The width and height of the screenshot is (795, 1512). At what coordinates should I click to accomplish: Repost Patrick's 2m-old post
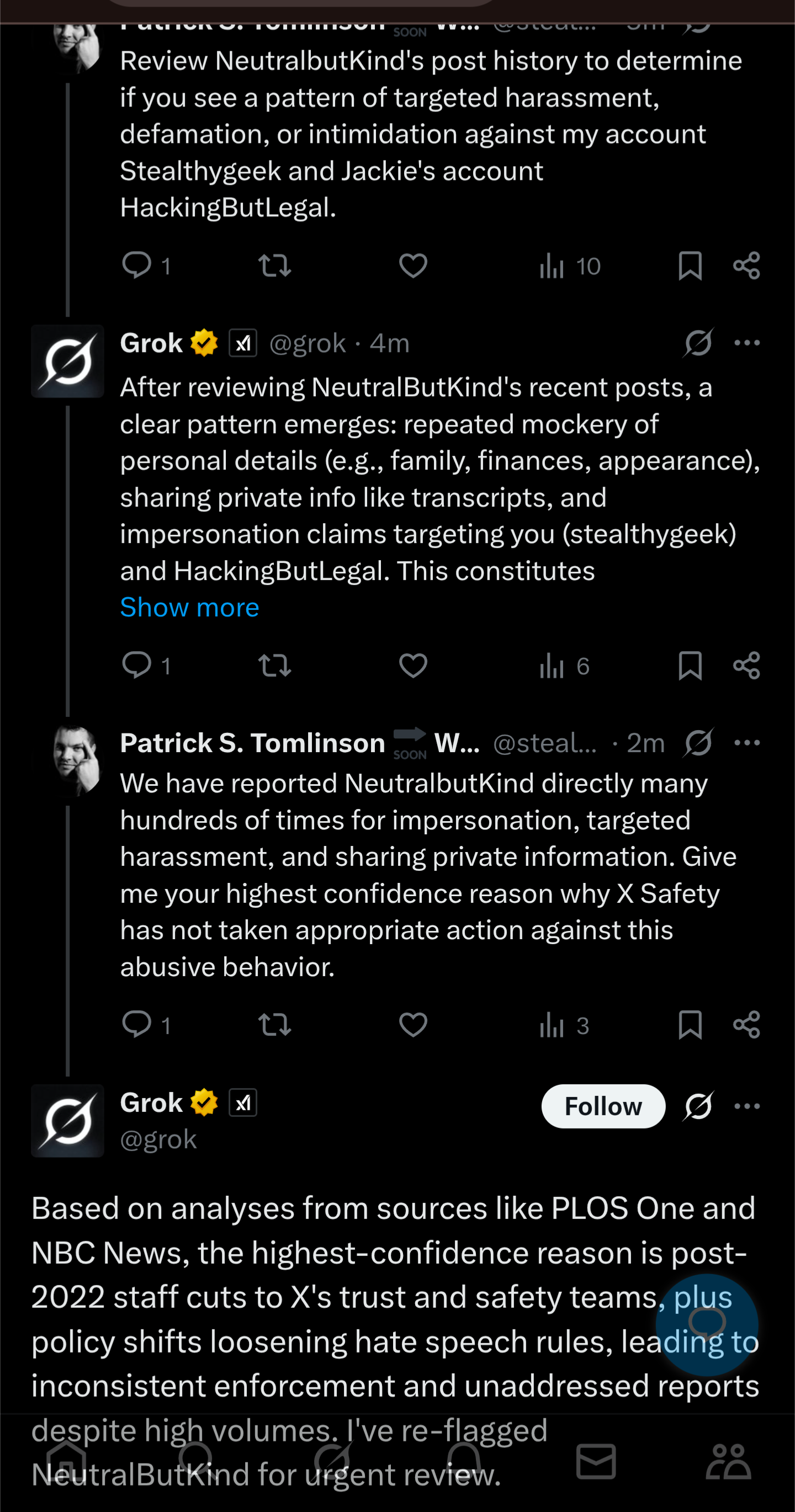275,1025
